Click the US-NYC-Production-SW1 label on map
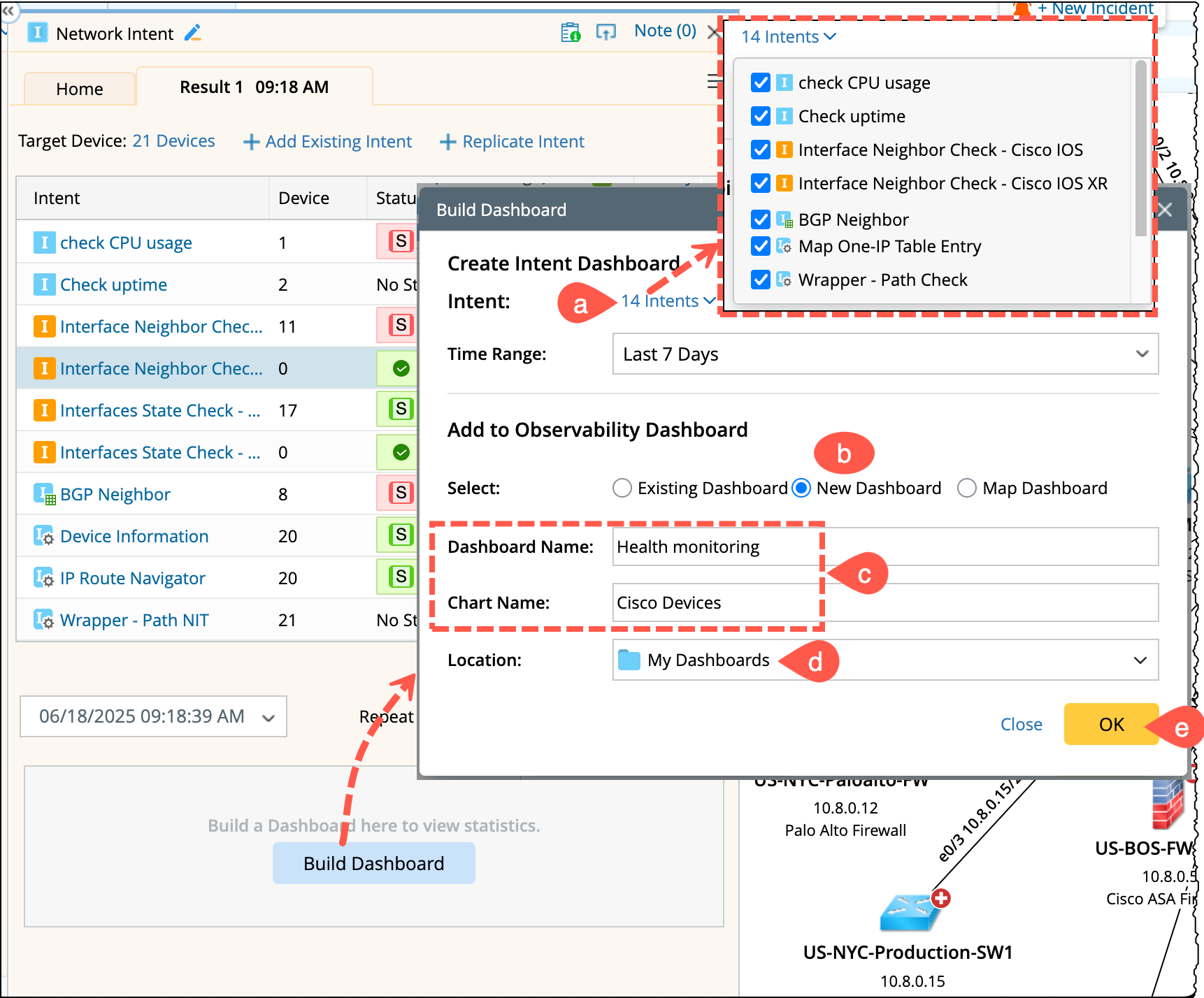1204x998 pixels. click(x=908, y=952)
